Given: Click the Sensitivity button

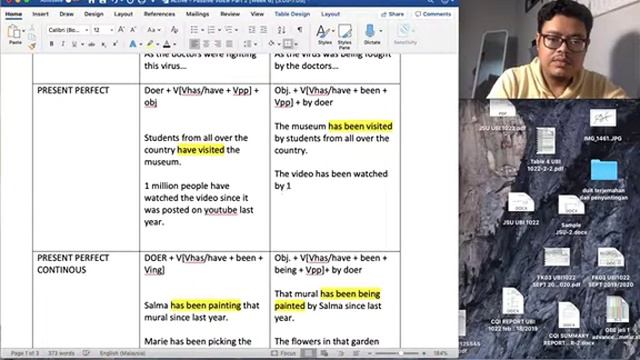Looking at the screenshot, I should coord(405,34).
